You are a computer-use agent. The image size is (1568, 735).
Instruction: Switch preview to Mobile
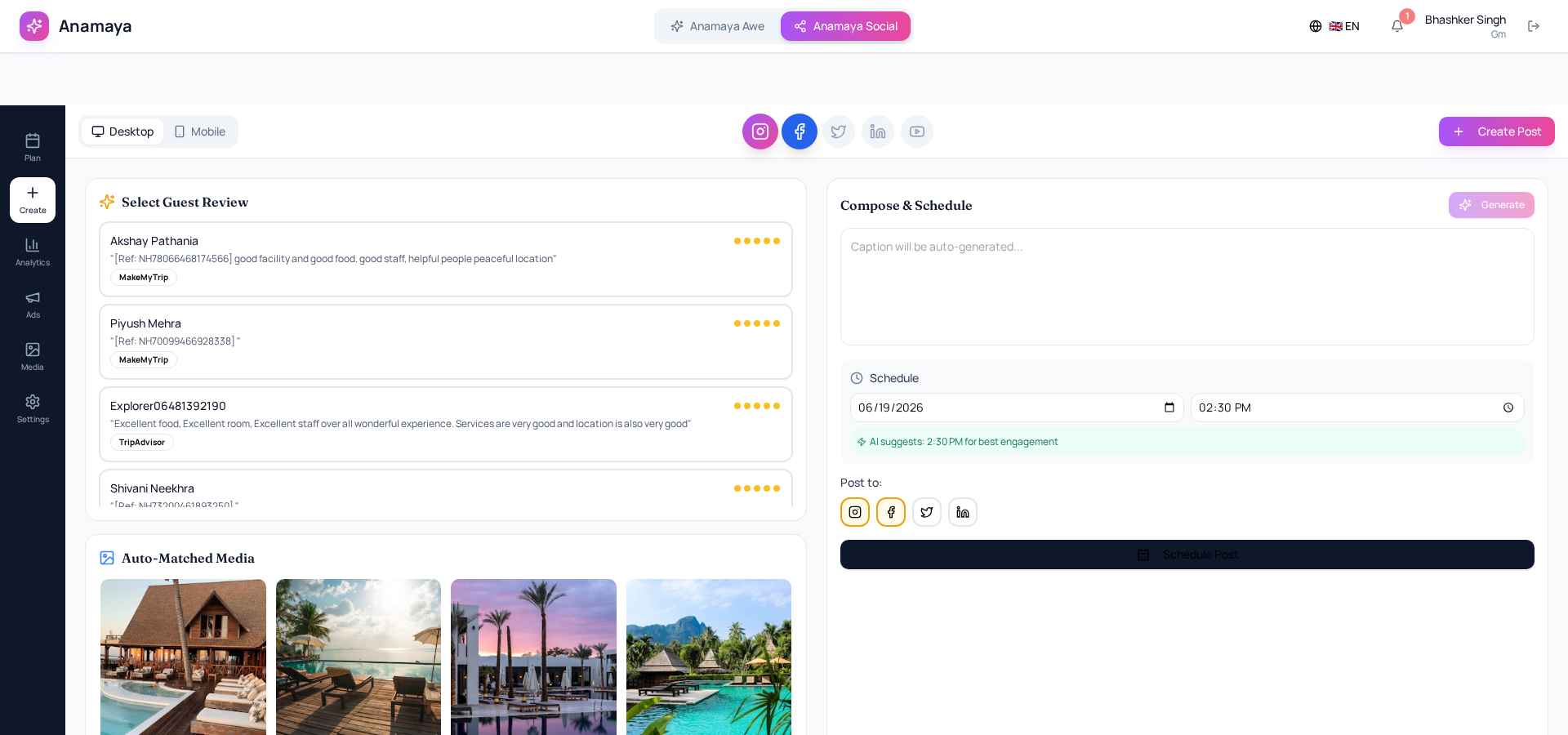click(200, 131)
